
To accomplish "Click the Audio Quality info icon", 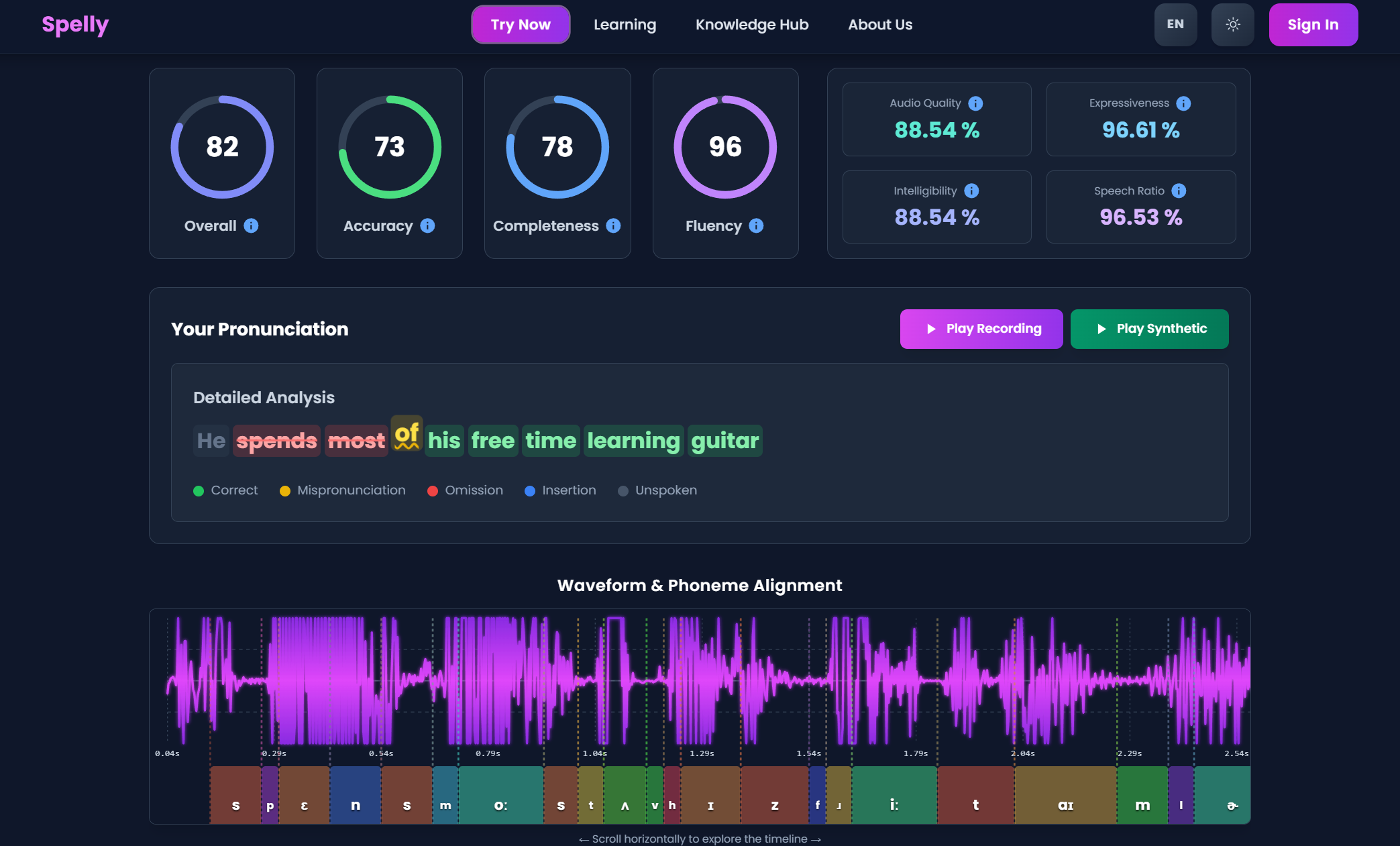I will (x=975, y=103).
